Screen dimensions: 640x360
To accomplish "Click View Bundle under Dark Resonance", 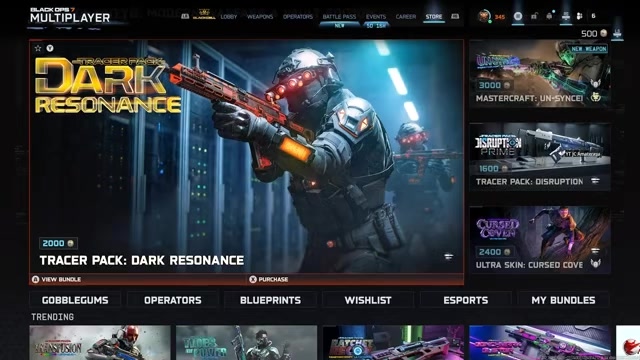I will tap(61, 279).
